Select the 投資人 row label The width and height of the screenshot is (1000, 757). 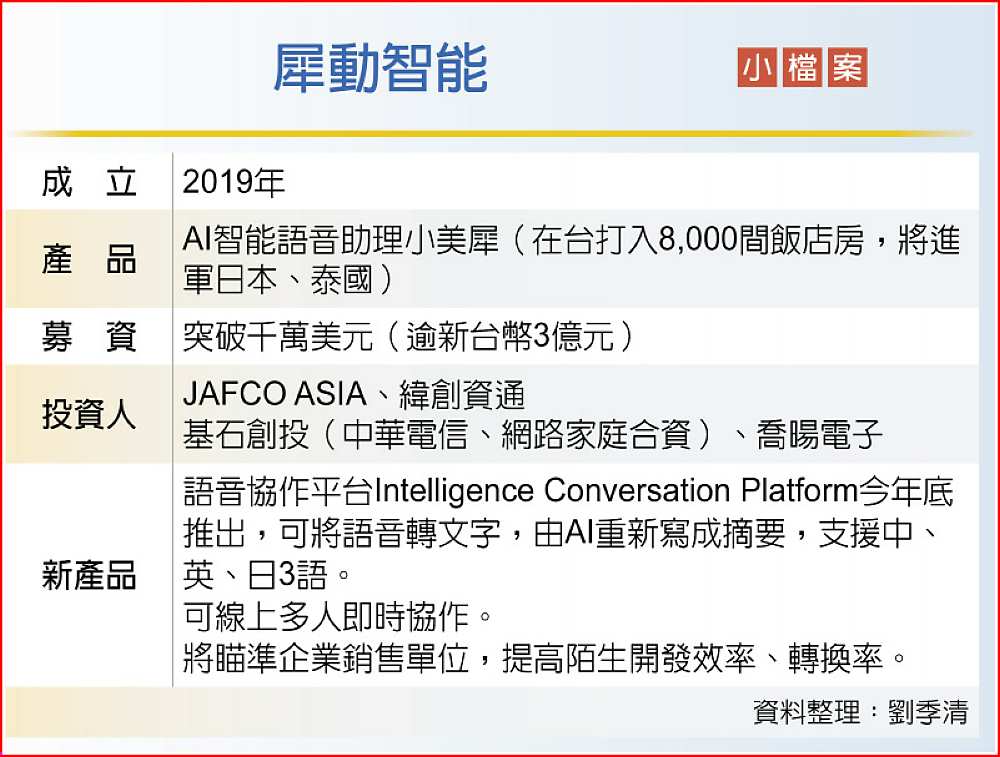point(89,414)
